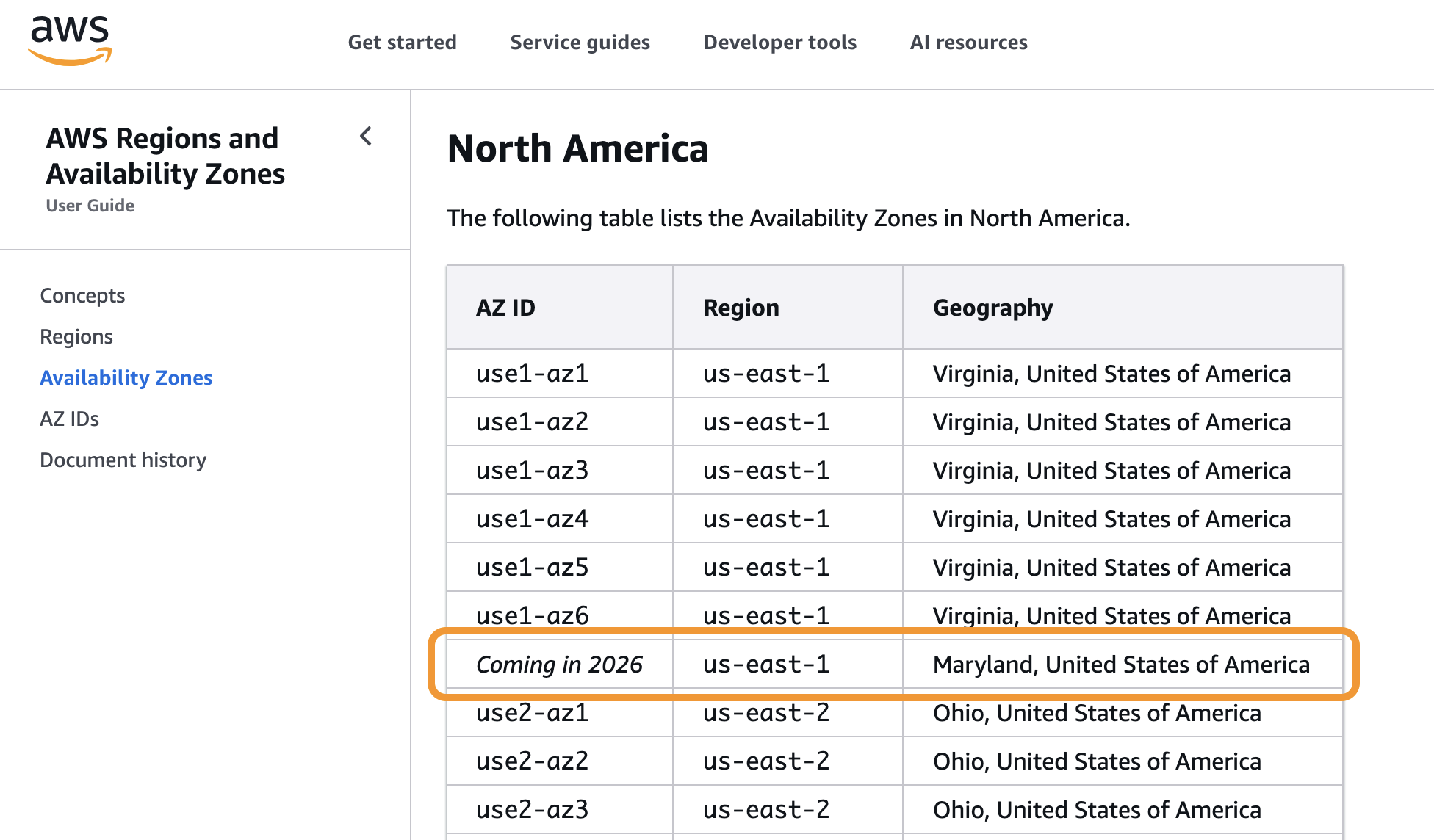This screenshot has width=1434, height=840.
Task: Open Regions page in sidebar
Action: pos(76,336)
